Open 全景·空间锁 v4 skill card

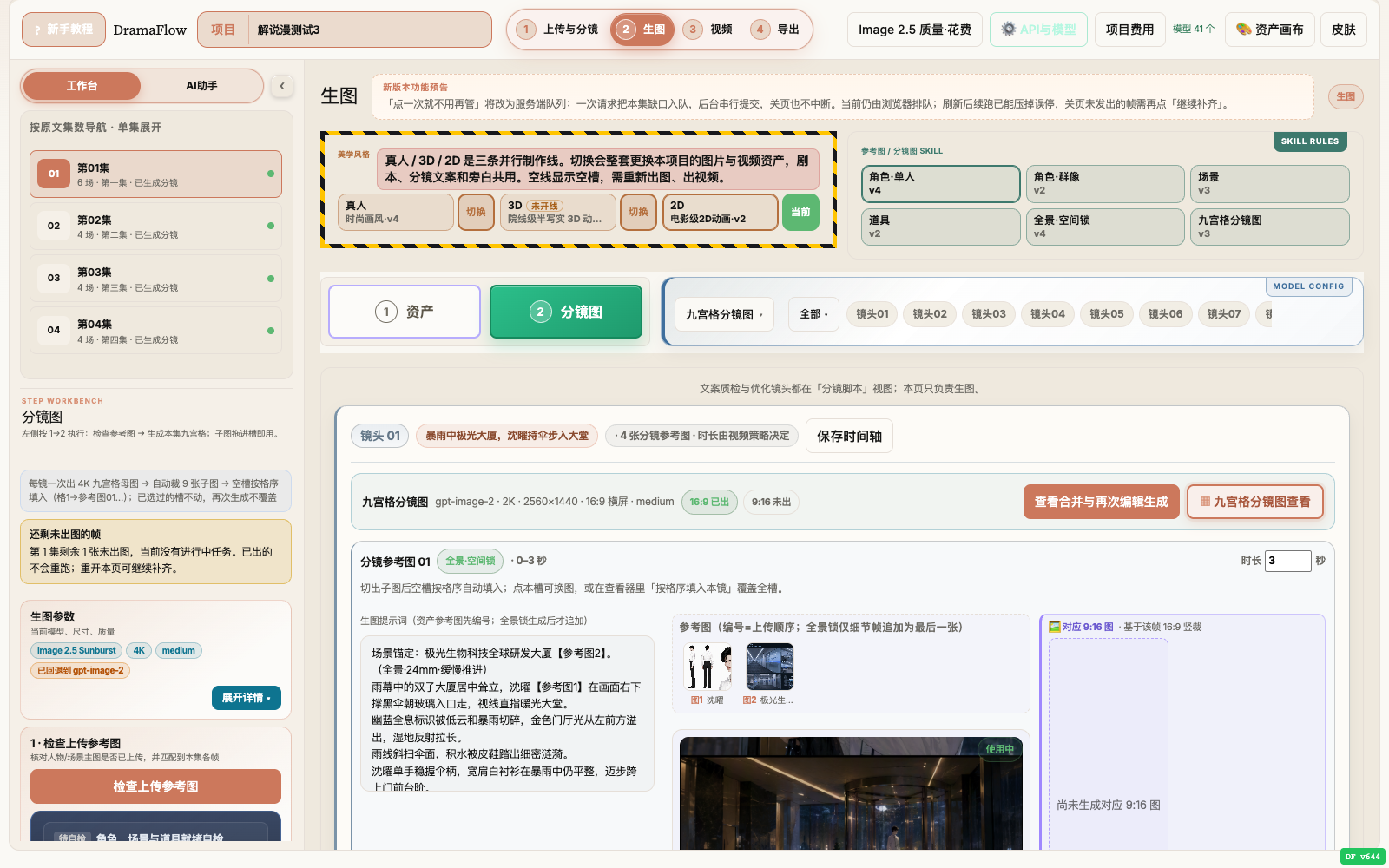[1105, 227]
